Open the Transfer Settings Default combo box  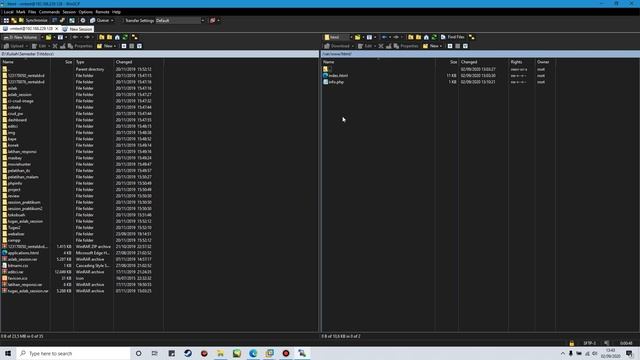[180, 20]
